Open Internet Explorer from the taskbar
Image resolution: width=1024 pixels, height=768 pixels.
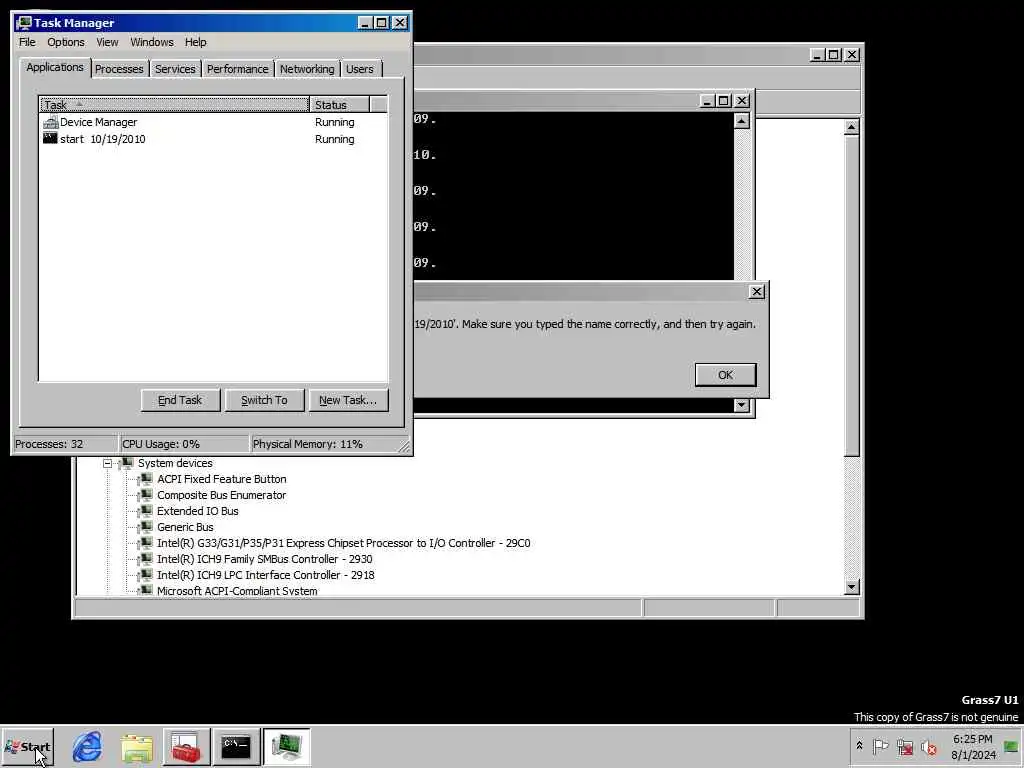87,746
